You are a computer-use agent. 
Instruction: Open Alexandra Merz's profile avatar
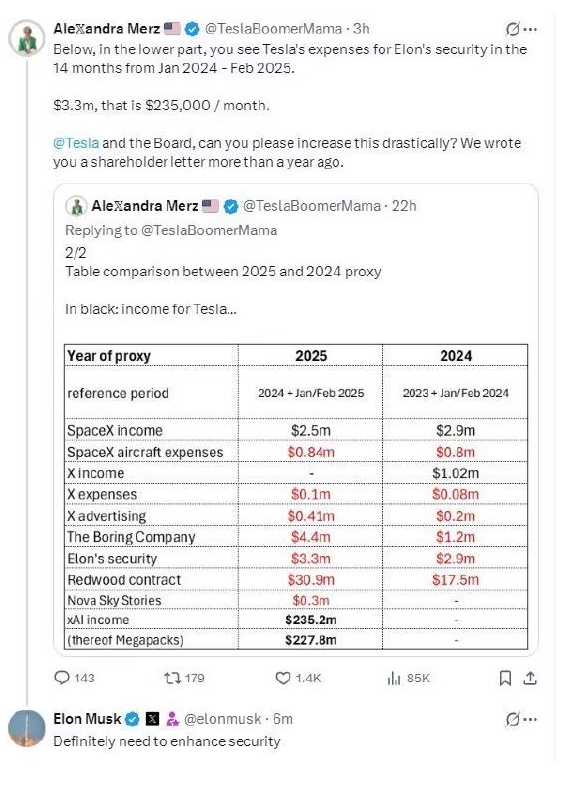click(27, 38)
